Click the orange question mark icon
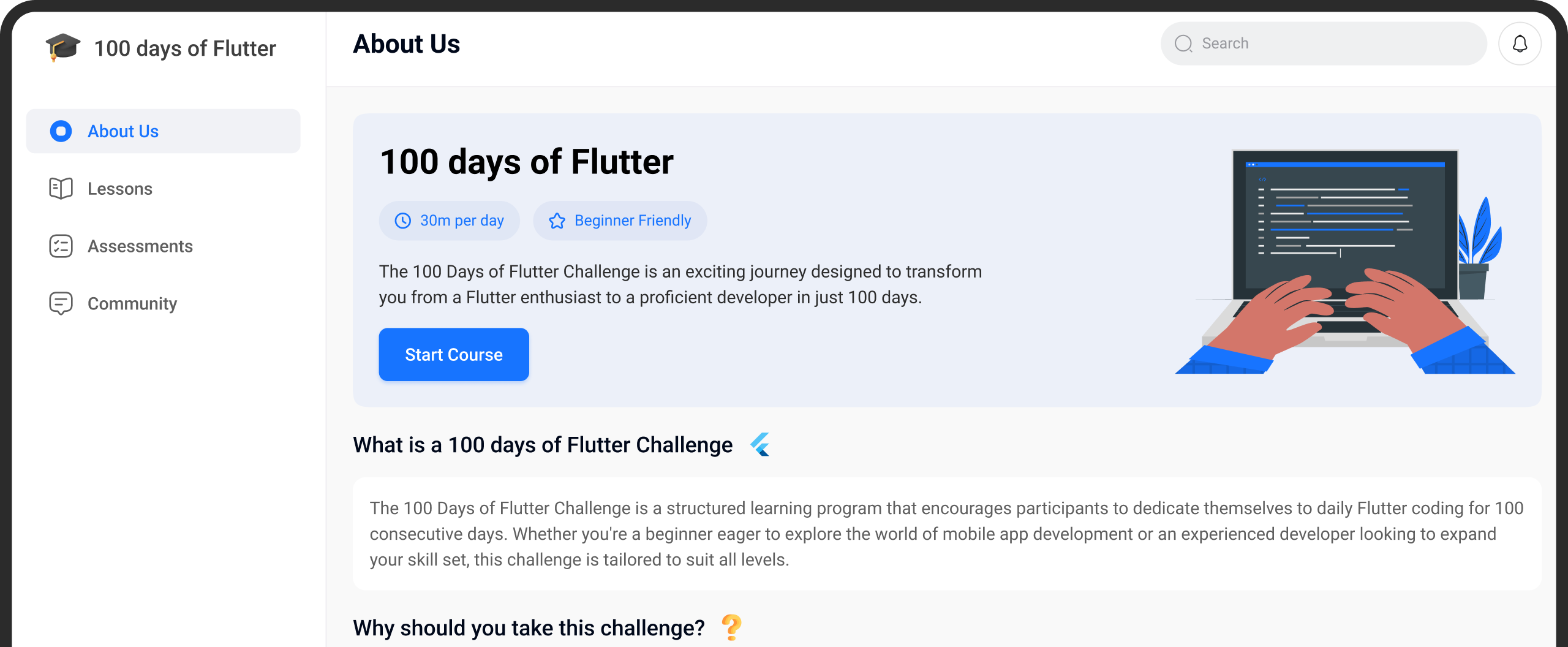This screenshot has height=647, width=1568. (731, 627)
